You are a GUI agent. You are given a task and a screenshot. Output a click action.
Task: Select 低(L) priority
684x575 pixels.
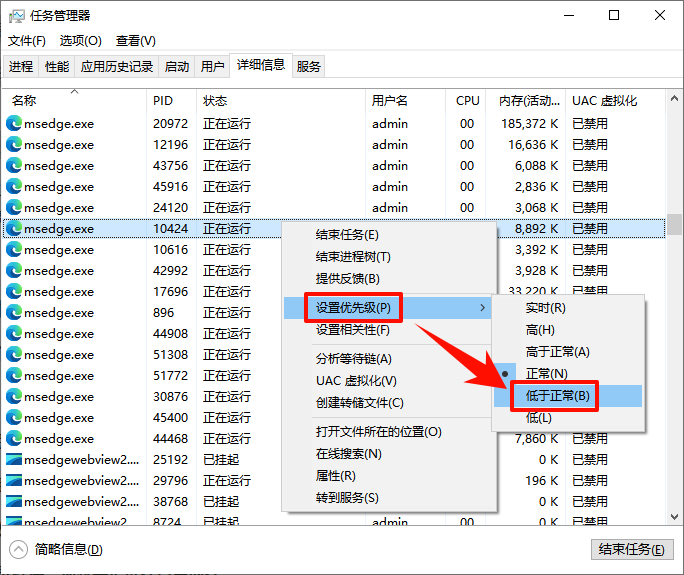pos(568,418)
